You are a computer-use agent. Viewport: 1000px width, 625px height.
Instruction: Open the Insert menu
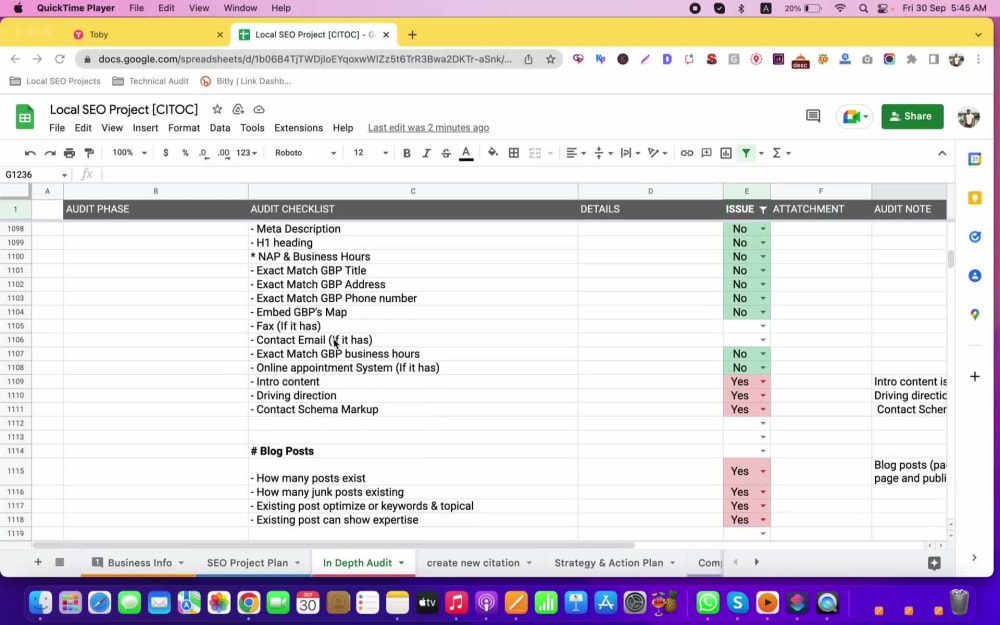145,128
